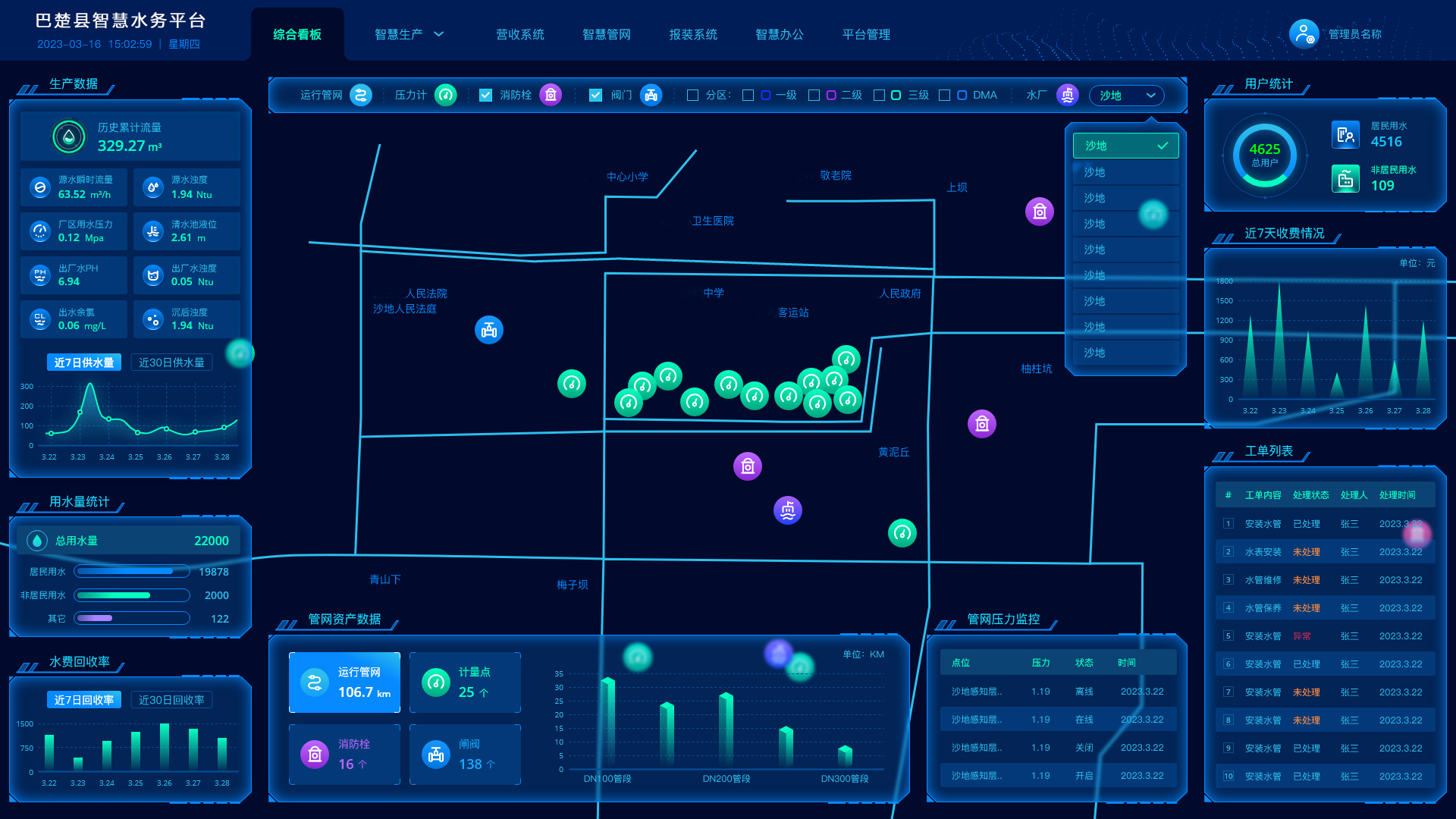This screenshot has height=819, width=1456.
Task: Tick the DMA partition checkbox
Action: (x=944, y=96)
